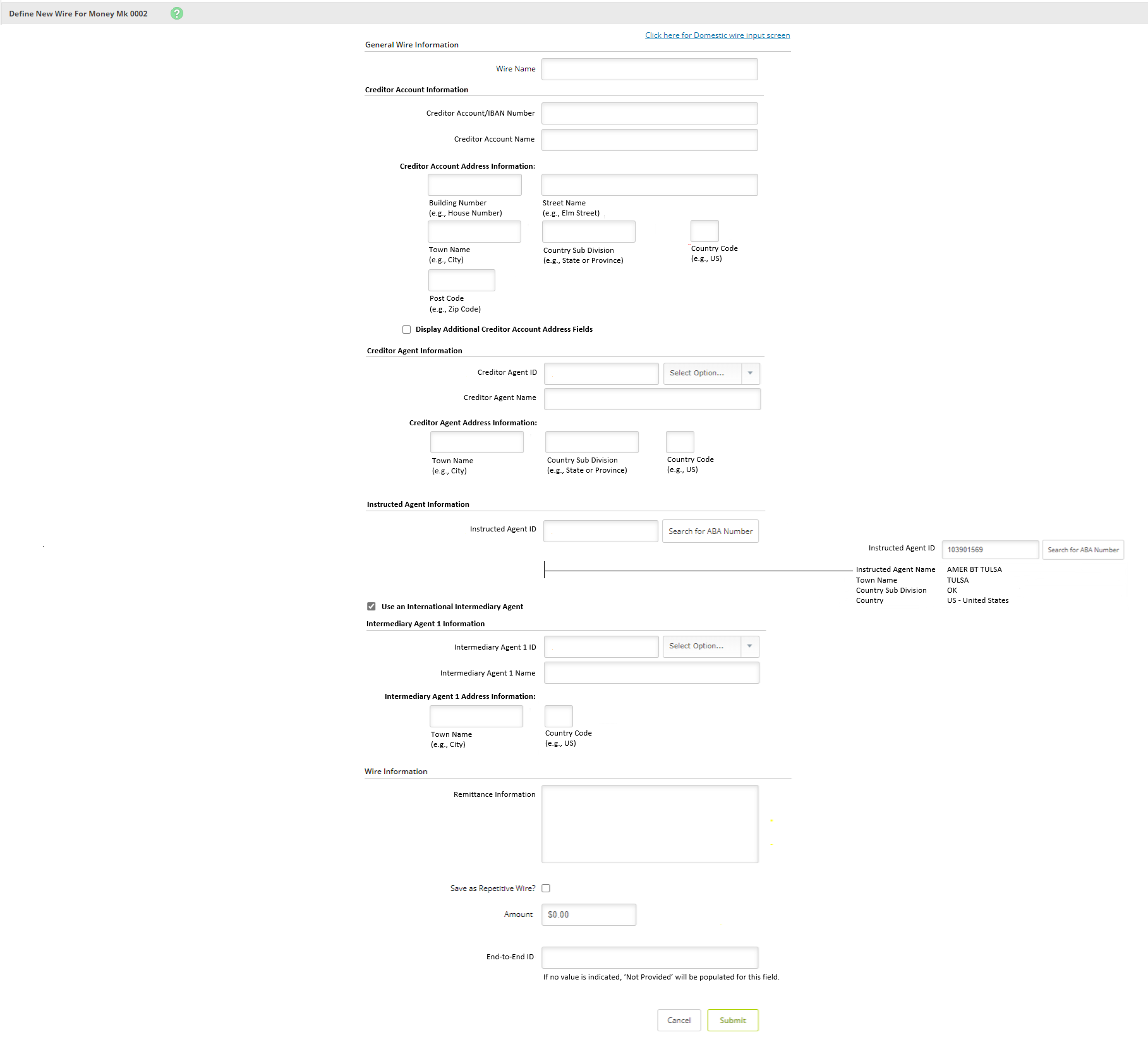
Task: Disable the Use an International Intermediary Agent checkbox
Action: pyautogui.click(x=372, y=606)
